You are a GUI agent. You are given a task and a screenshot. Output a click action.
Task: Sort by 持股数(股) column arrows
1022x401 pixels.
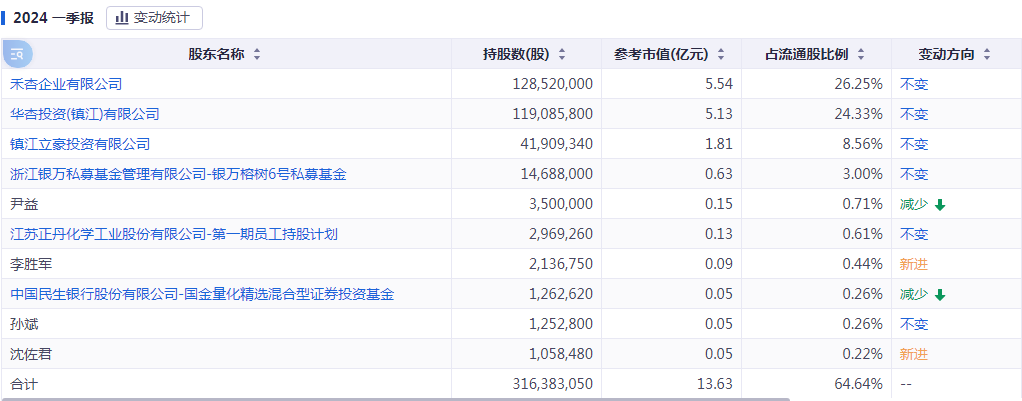(562, 54)
